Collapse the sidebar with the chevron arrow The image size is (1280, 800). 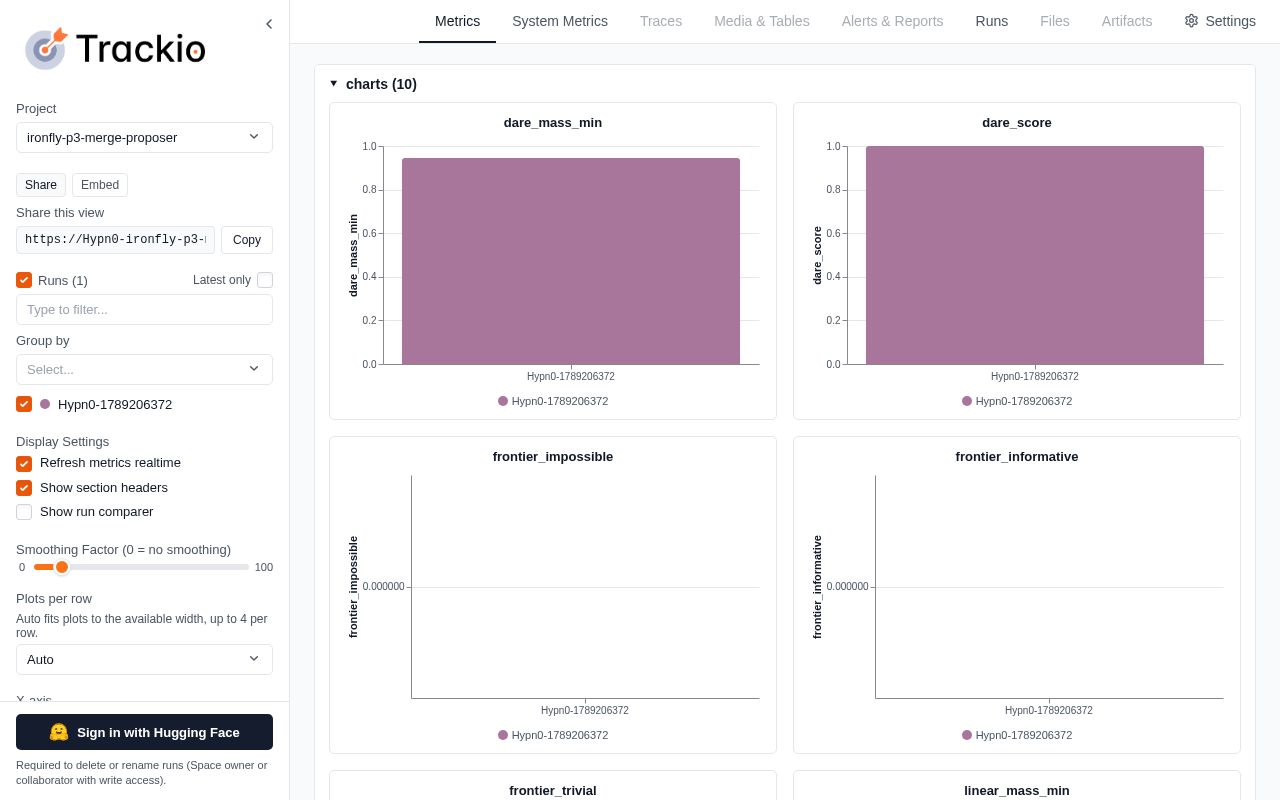pos(269,24)
